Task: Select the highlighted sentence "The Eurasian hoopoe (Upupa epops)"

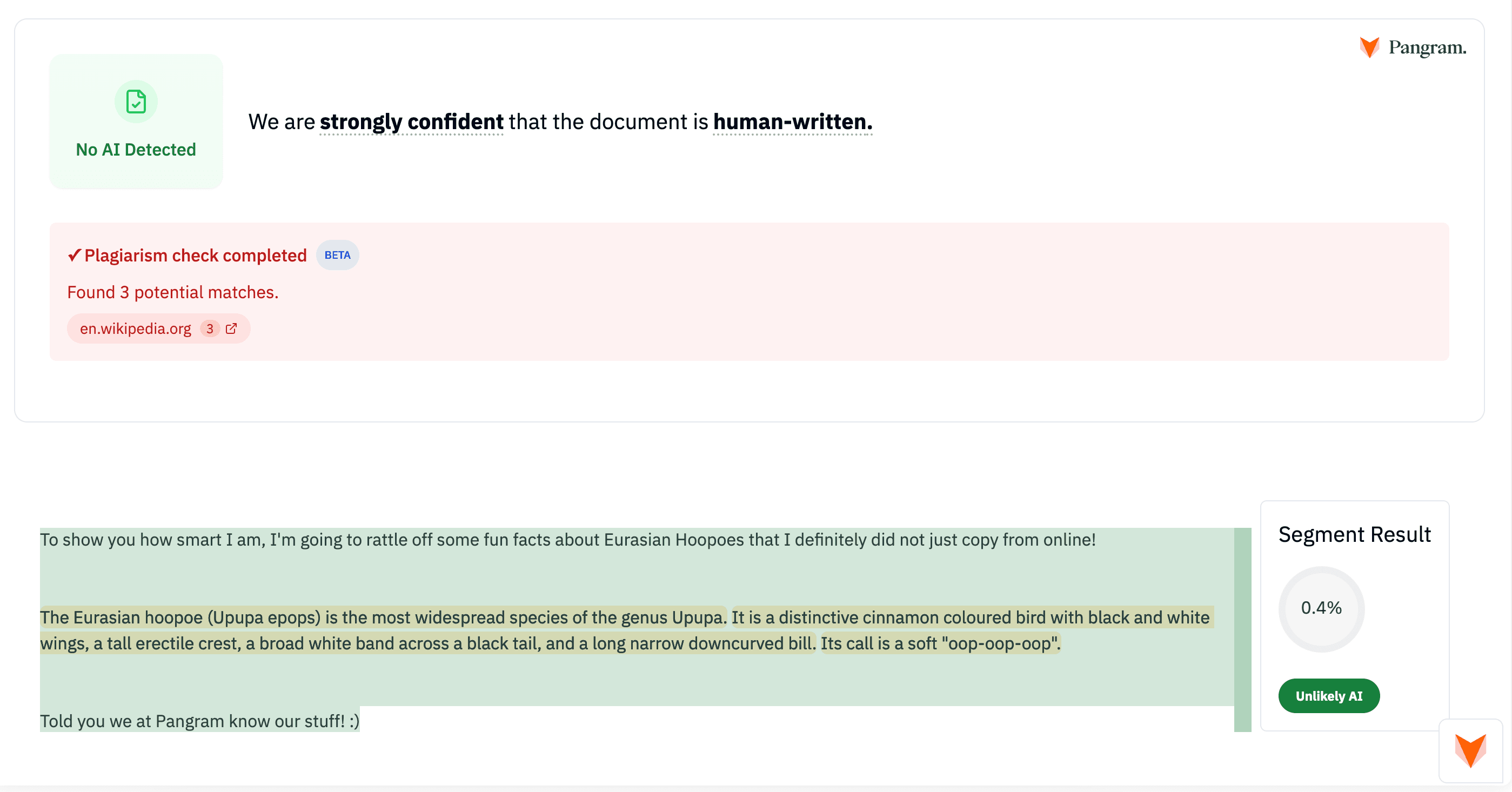Action: click(x=383, y=617)
